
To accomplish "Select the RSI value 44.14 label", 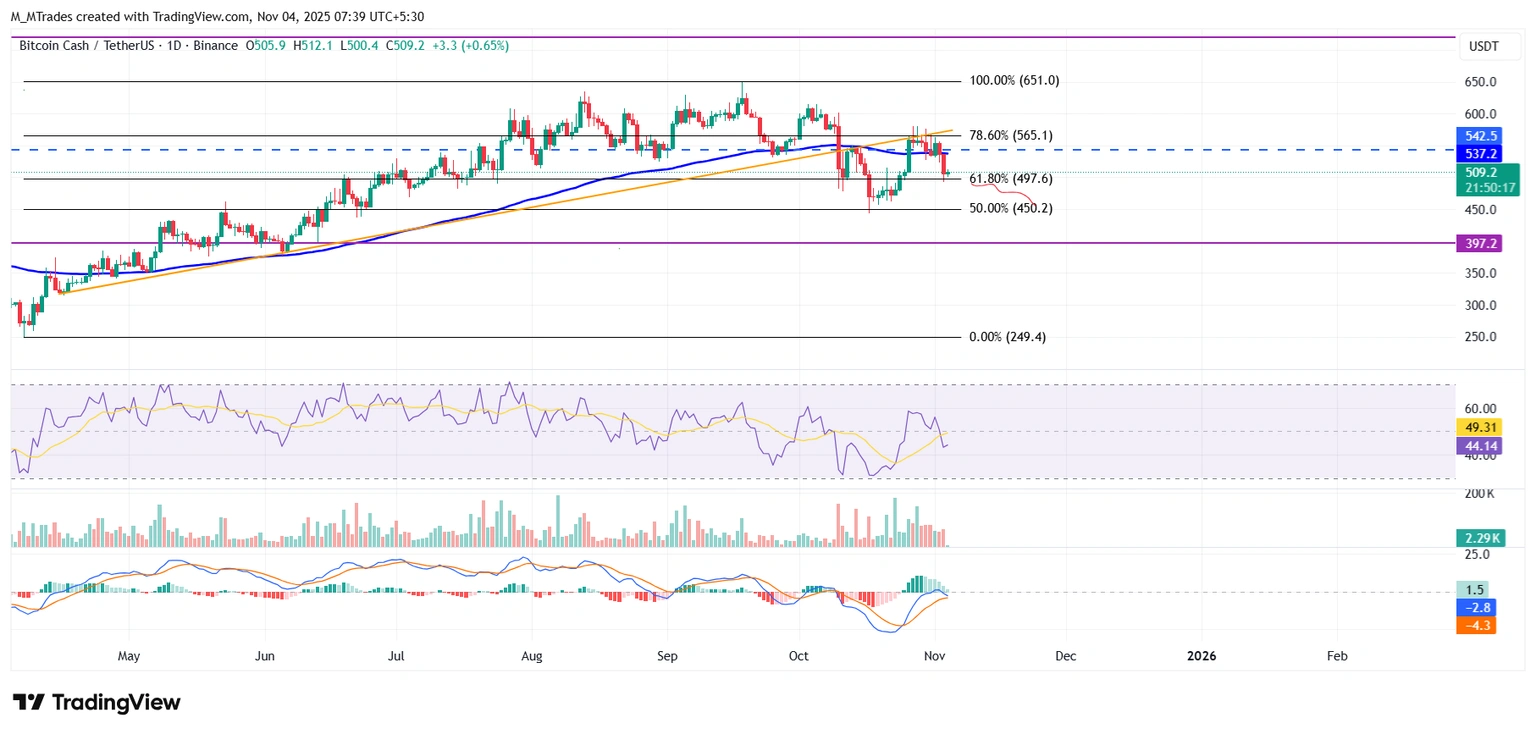I will pos(1479,445).
